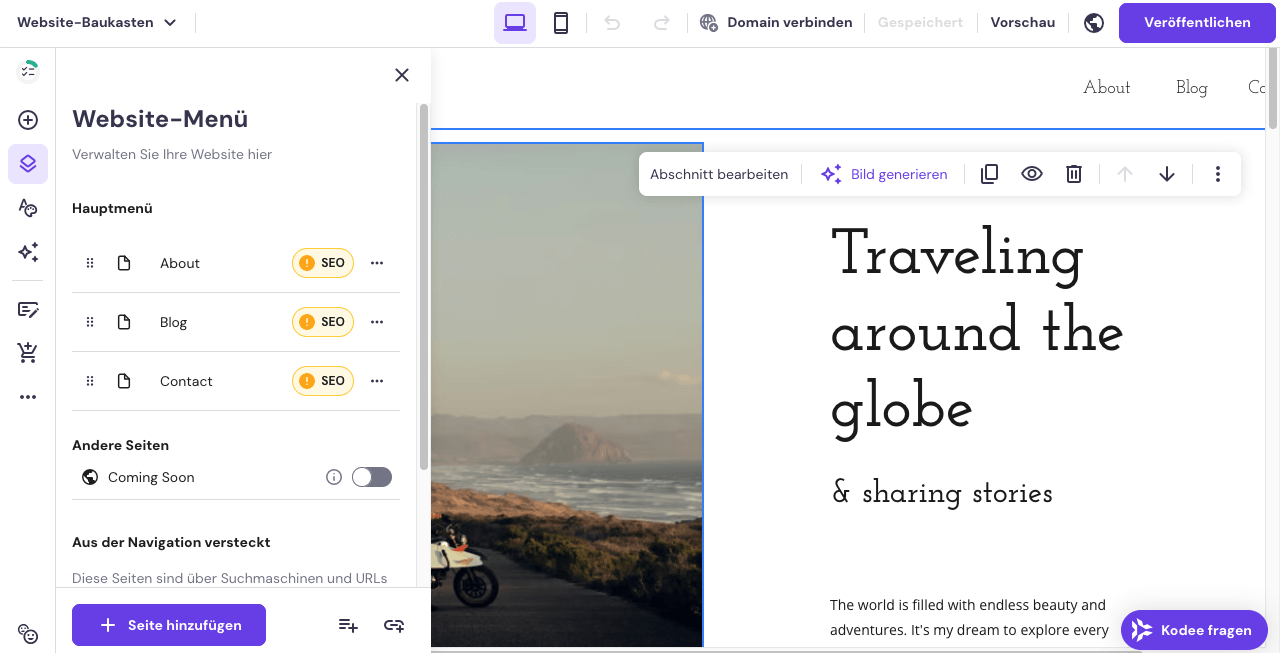Viewport: 1280px width, 653px height.
Task: Click Bild generieren
Action: (x=885, y=174)
